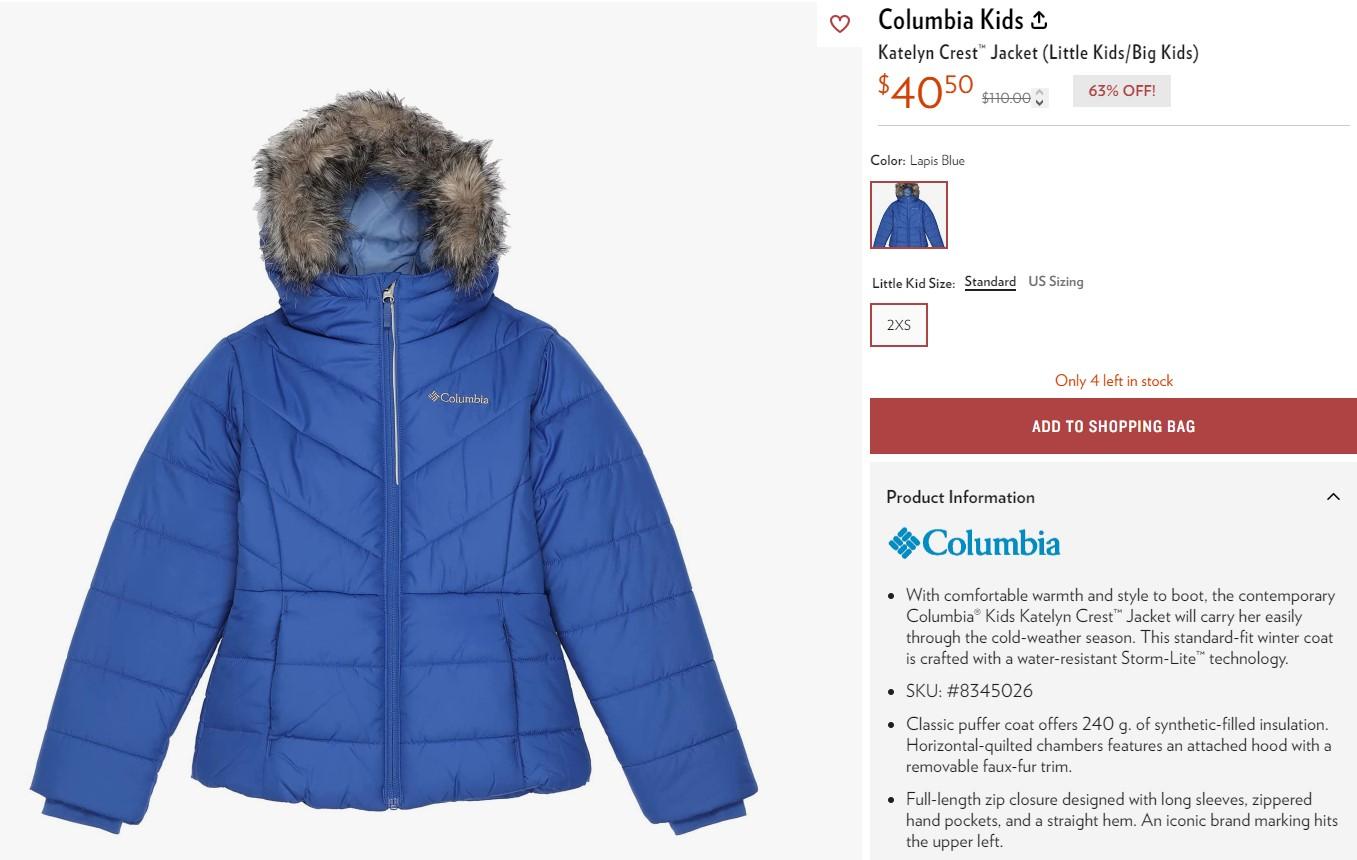Add jacket to favorites with heart icon

click(x=840, y=24)
